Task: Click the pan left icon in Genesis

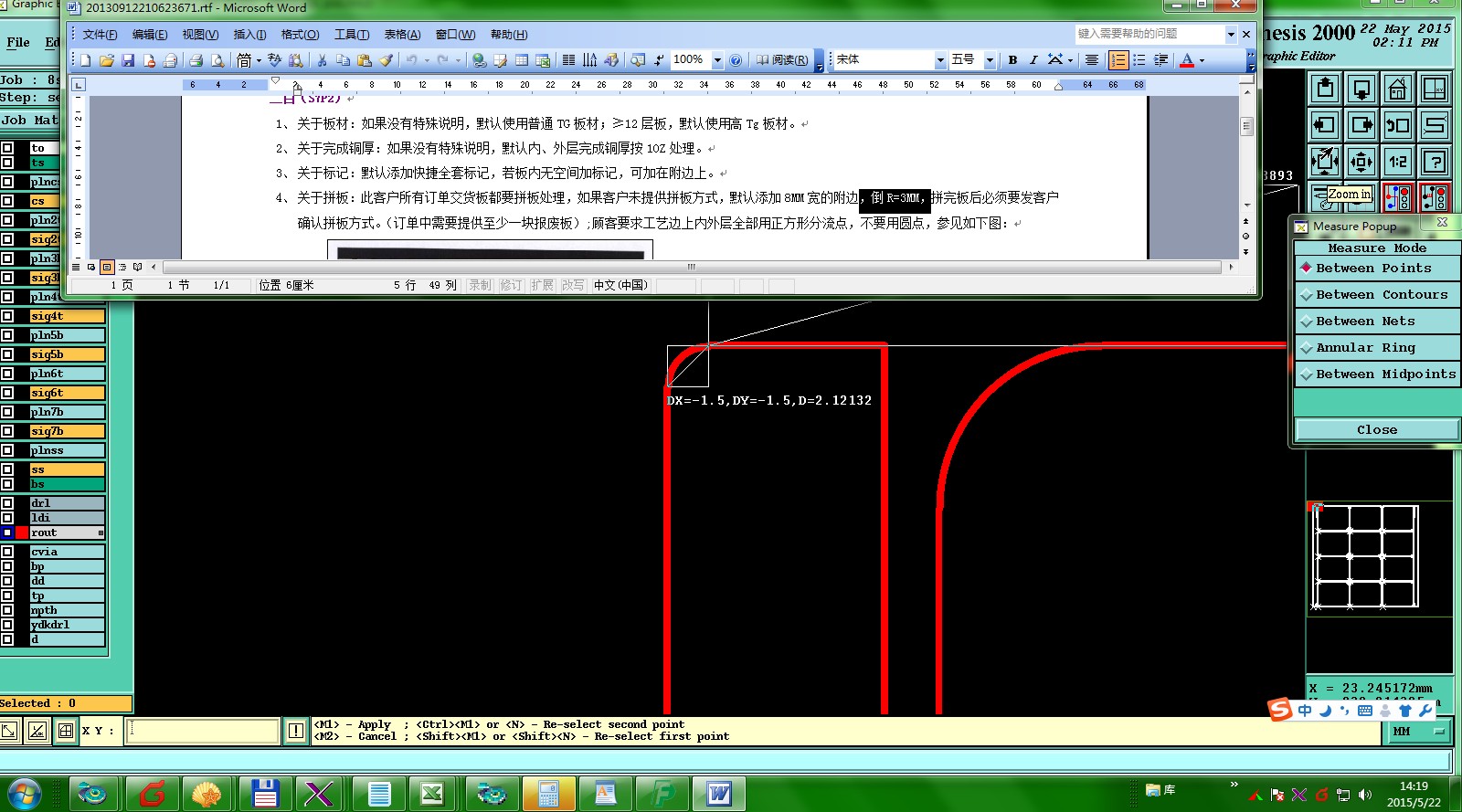Action: (x=1325, y=126)
